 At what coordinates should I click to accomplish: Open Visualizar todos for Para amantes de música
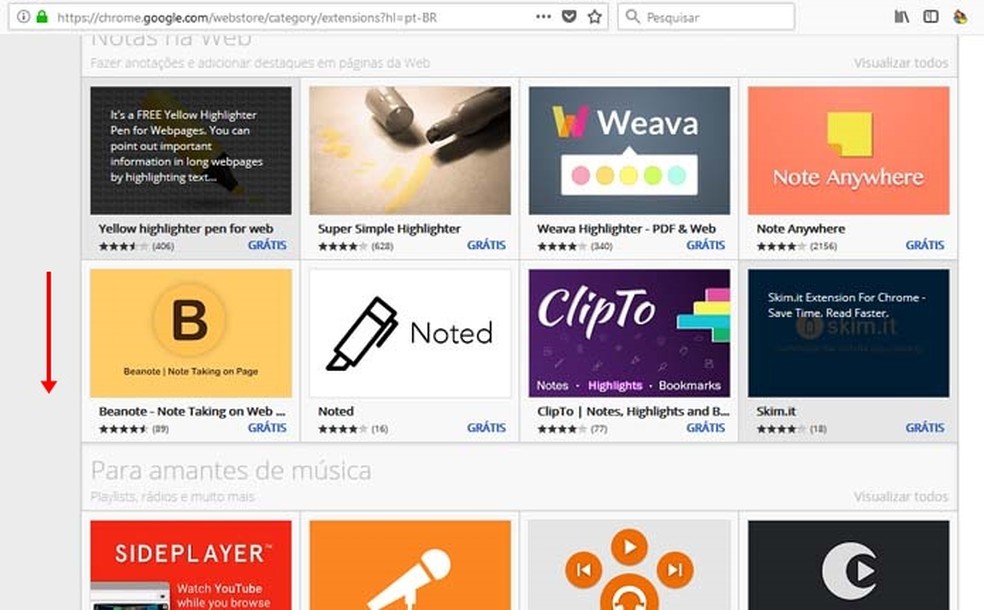point(901,496)
